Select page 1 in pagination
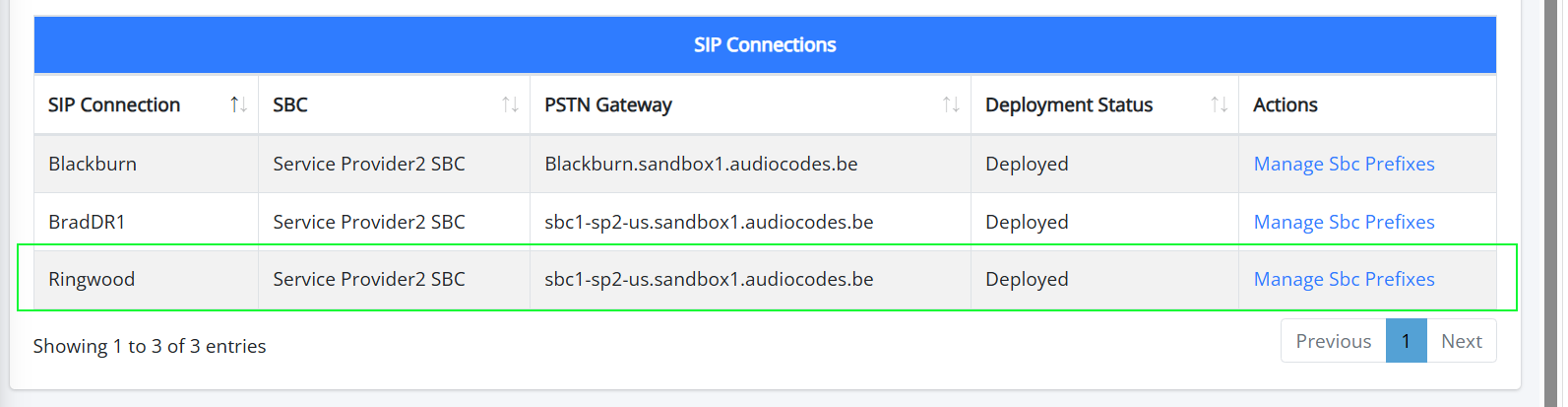 (x=1406, y=341)
